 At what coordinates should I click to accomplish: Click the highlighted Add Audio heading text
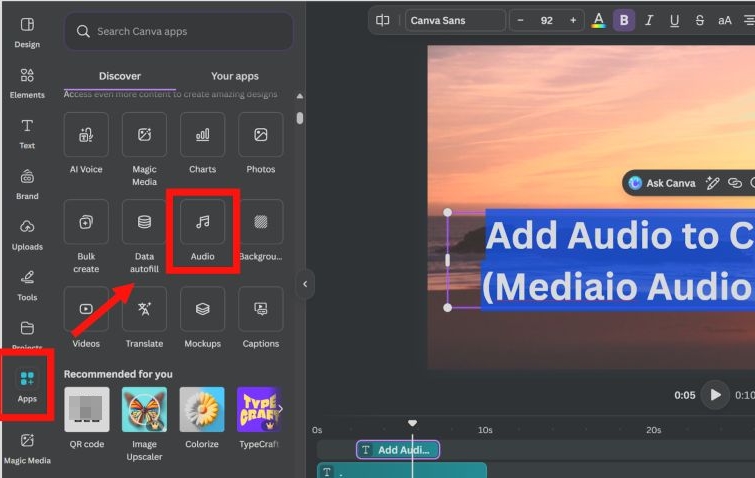[x=620, y=235]
